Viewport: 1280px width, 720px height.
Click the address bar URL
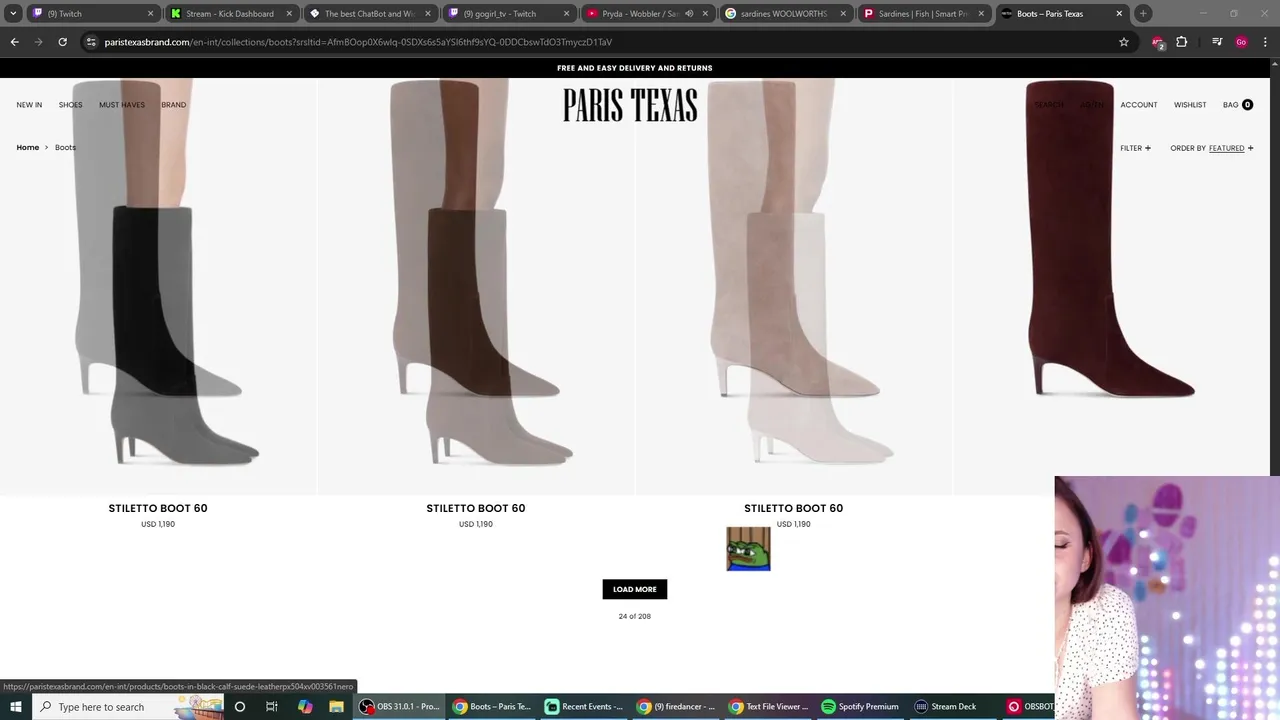[x=358, y=42]
